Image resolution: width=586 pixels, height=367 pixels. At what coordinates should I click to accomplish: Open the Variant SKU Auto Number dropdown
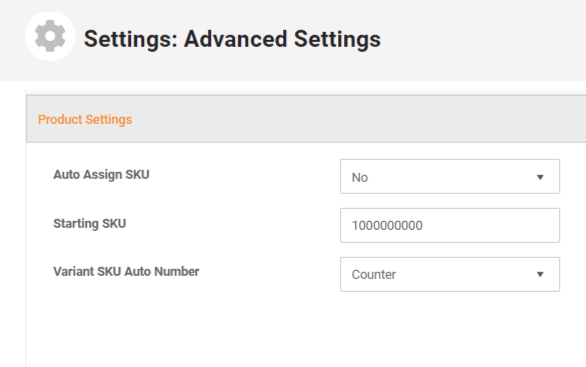tap(450, 274)
